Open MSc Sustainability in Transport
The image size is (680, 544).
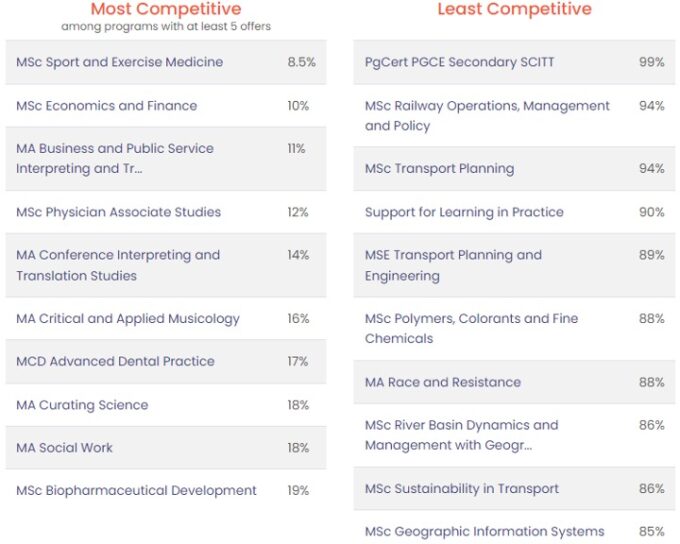514,488
